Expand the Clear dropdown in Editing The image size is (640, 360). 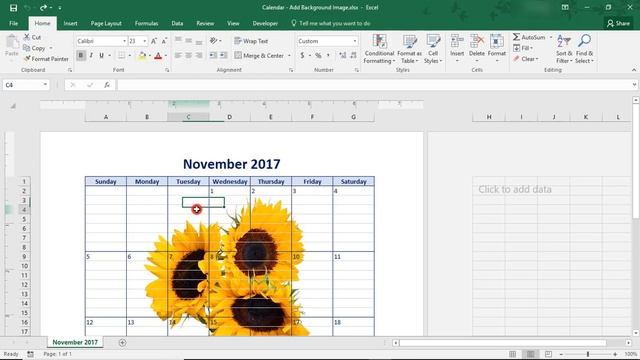[x=537, y=59]
